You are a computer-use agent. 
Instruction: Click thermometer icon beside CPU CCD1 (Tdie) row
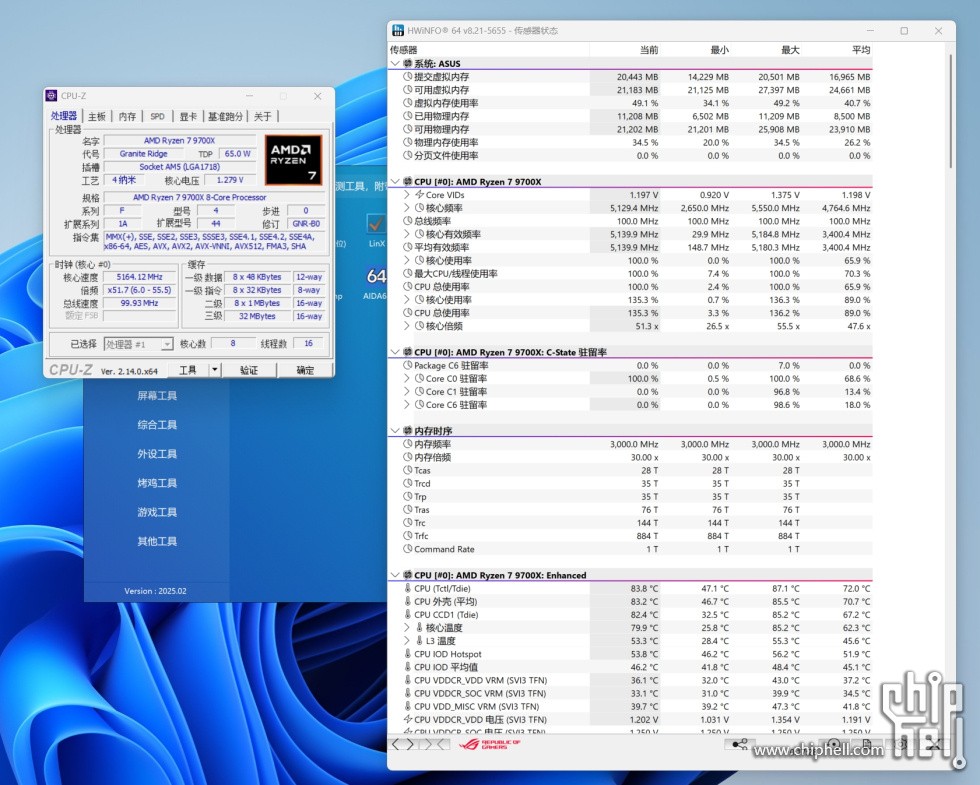click(x=408, y=614)
